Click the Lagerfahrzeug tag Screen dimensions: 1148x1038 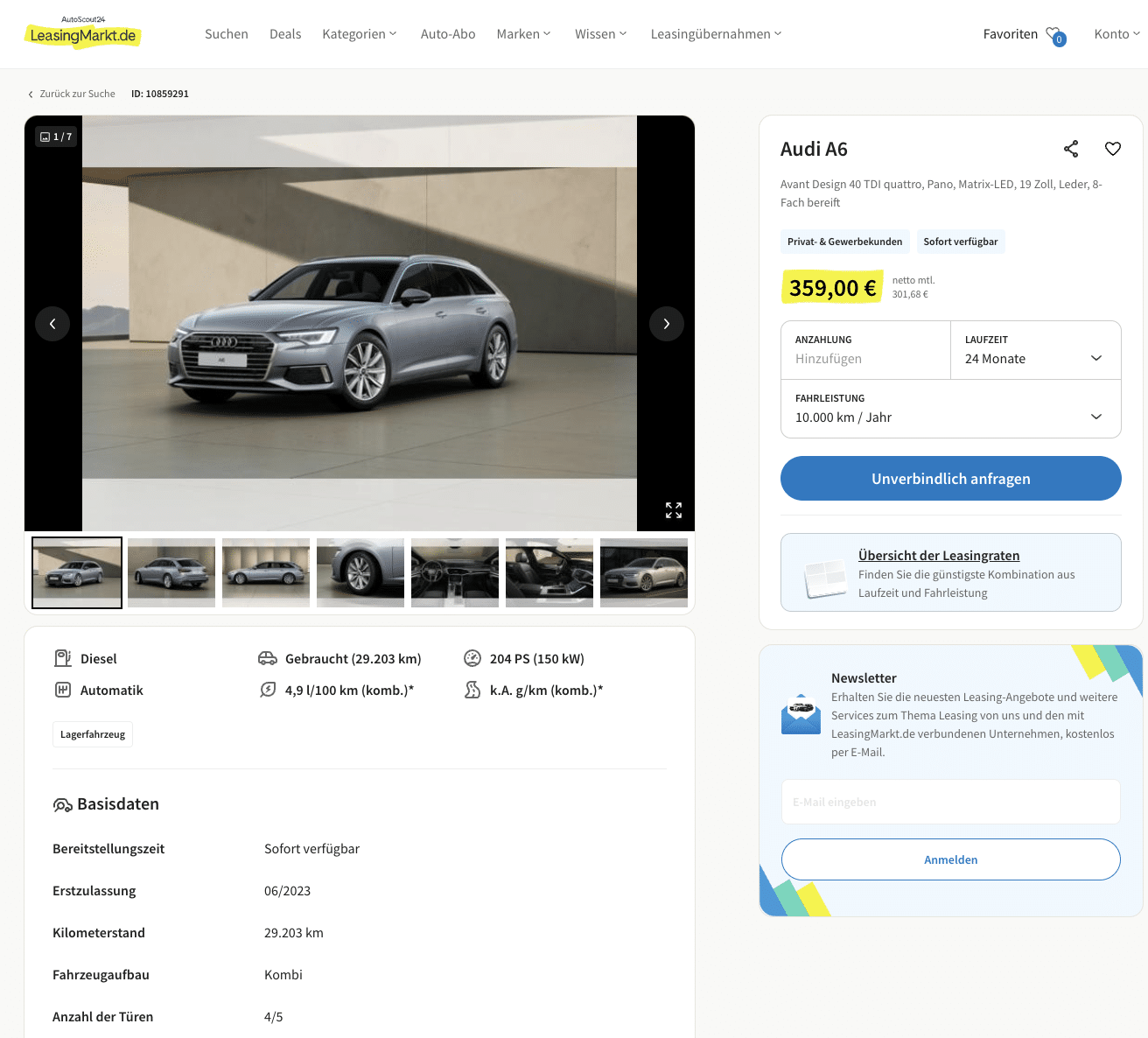[93, 734]
